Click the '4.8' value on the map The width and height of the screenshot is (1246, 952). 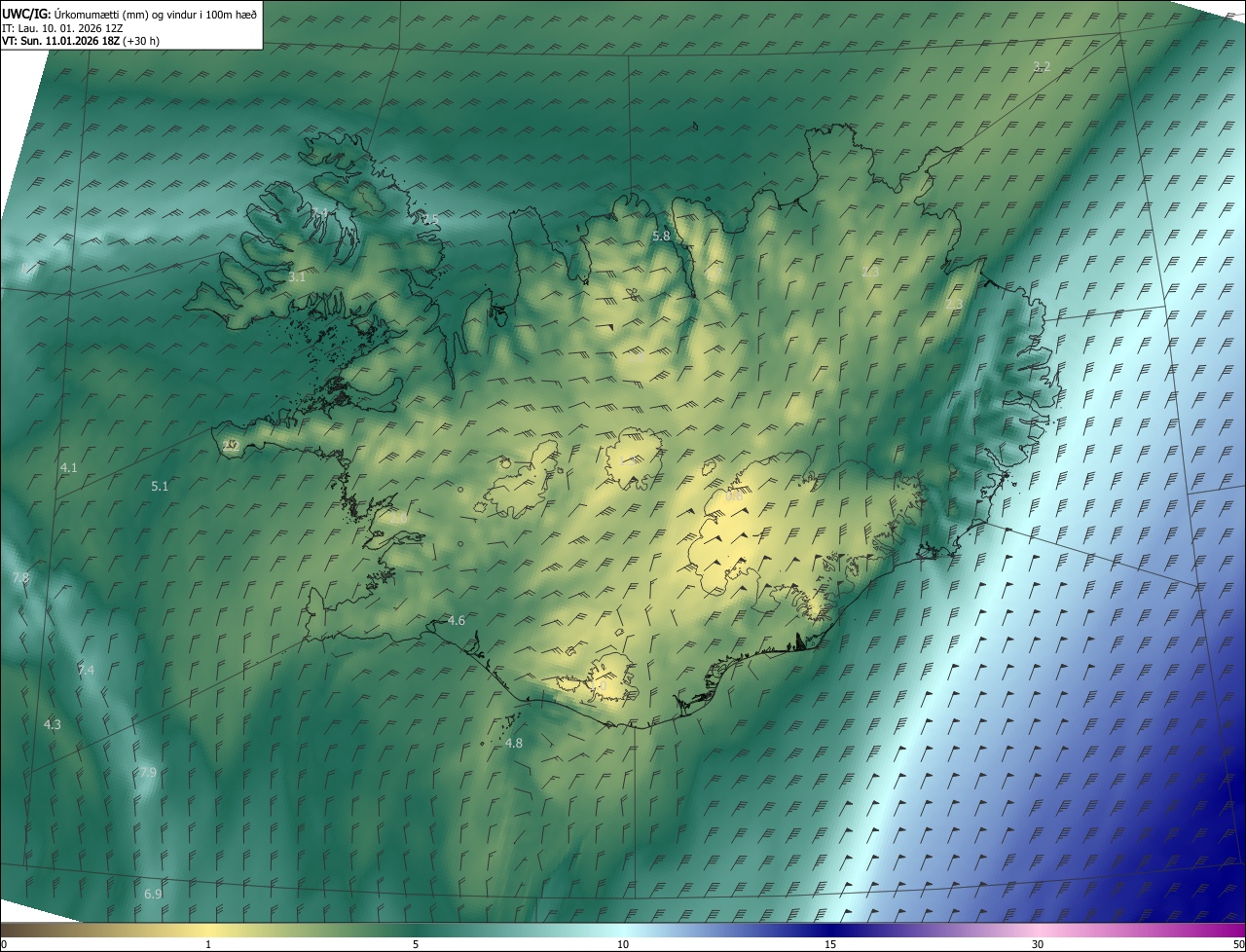click(514, 743)
